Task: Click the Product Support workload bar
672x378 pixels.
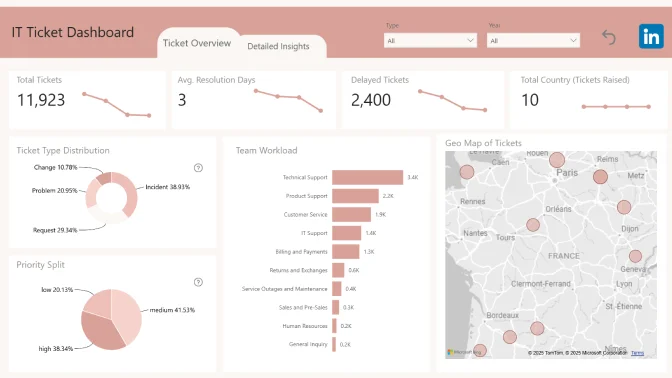Action: (355, 196)
